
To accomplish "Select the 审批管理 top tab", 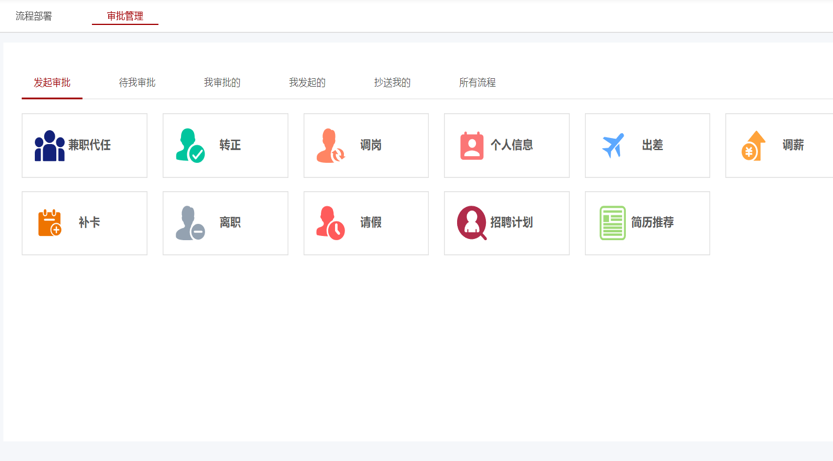I will tap(125, 16).
